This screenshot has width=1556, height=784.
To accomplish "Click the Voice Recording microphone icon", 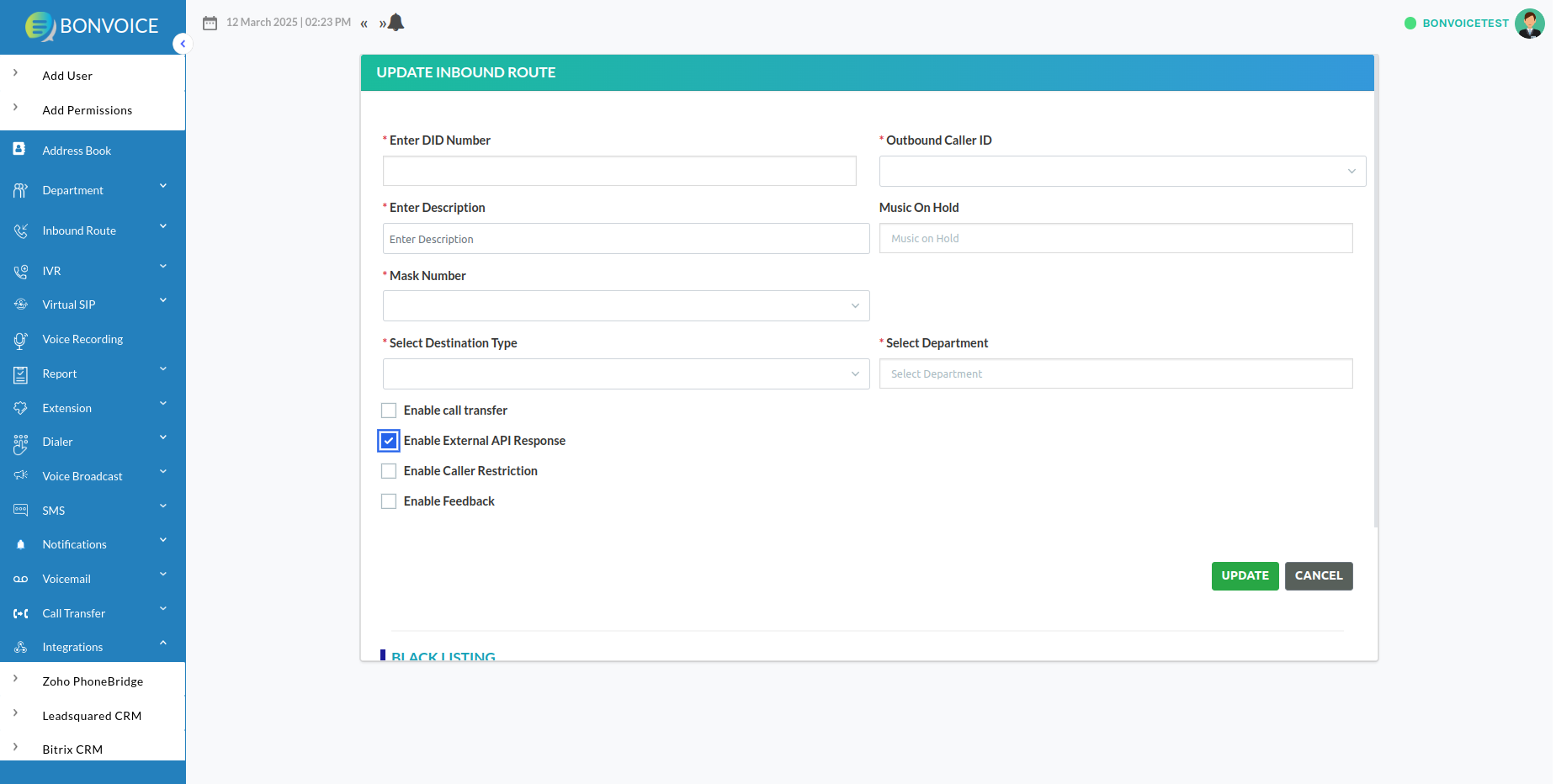I will (20, 340).
